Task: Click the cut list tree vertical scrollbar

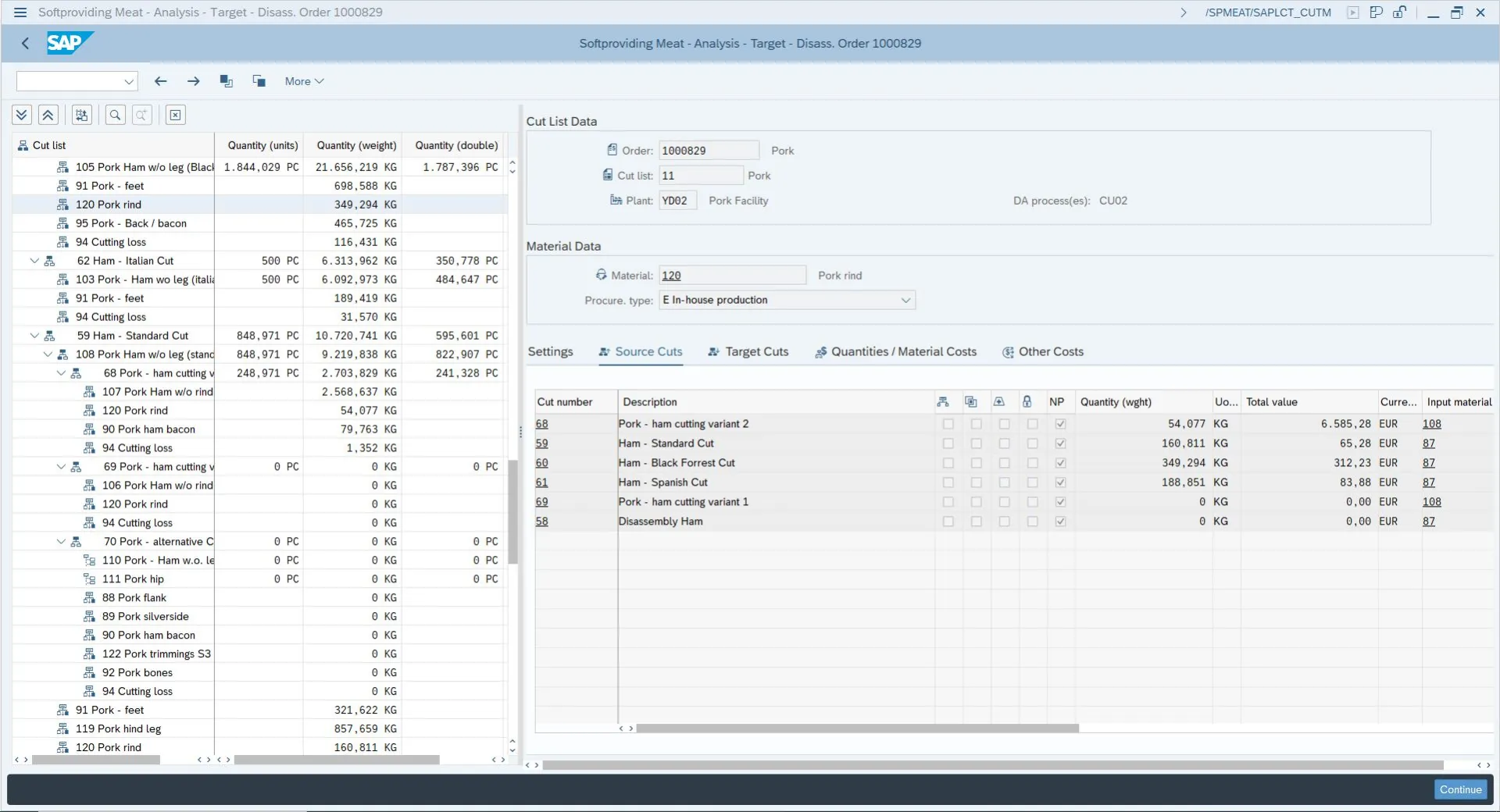Action: (x=512, y=512)
